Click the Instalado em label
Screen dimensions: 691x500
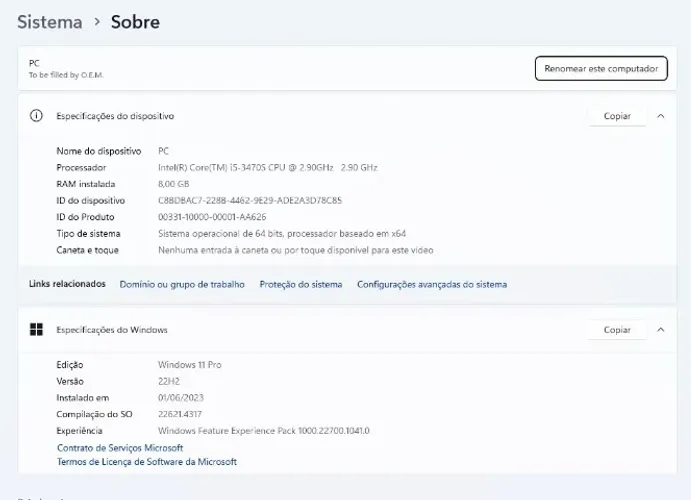point(82,398)
